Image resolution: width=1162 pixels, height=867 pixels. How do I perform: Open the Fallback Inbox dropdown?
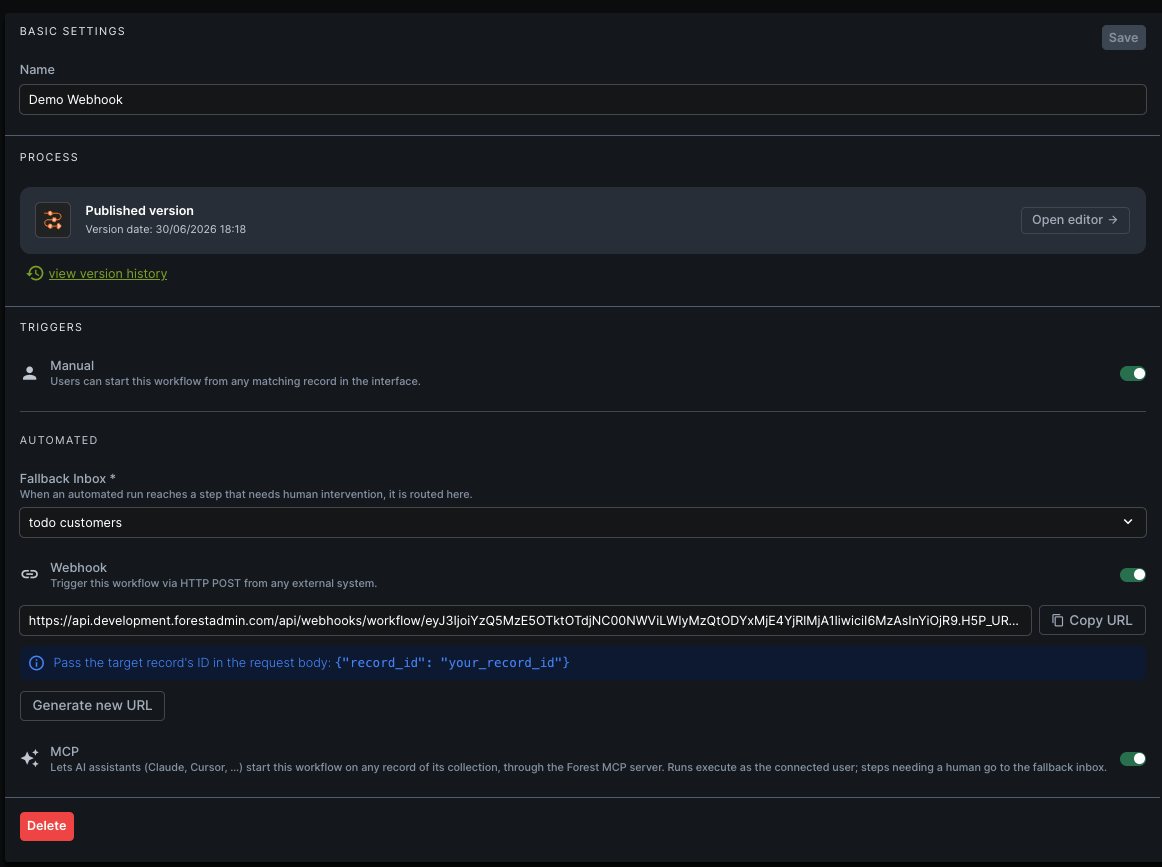(x=582, y=522)
